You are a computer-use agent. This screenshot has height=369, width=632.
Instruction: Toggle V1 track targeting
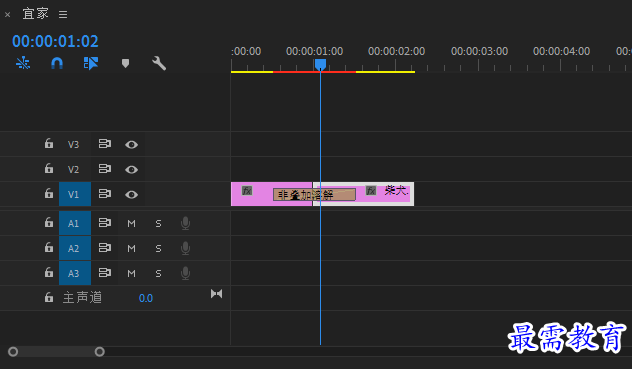[x=75, y=194]
